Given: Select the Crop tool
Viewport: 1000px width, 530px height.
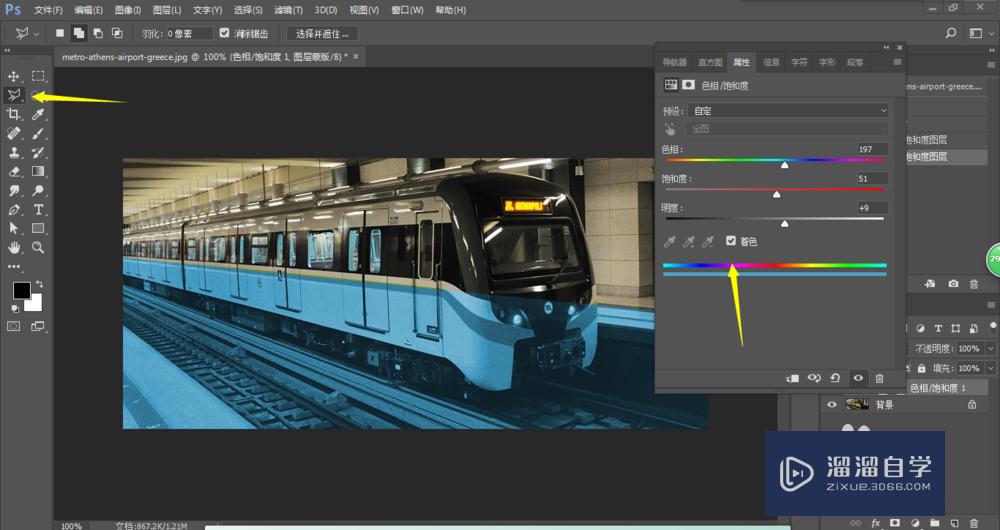Looking at the screenshot, I should 14,115.
